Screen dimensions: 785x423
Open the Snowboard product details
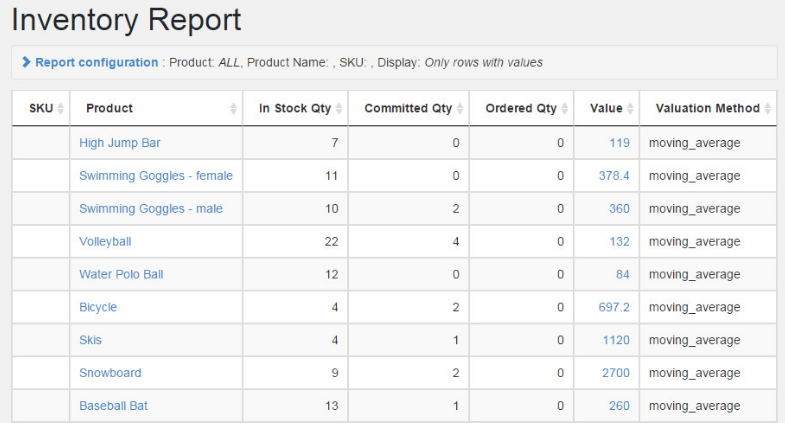(x=110, y=373)
